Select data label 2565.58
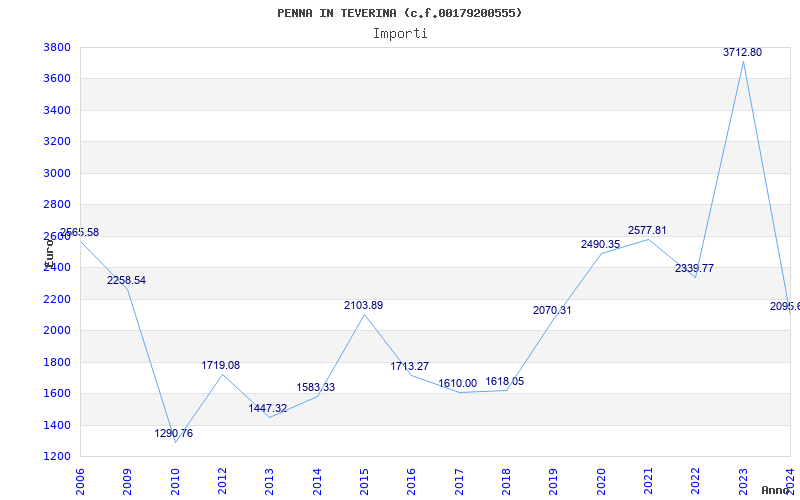The height and width of the screenshot is (500, 800). 80,232
